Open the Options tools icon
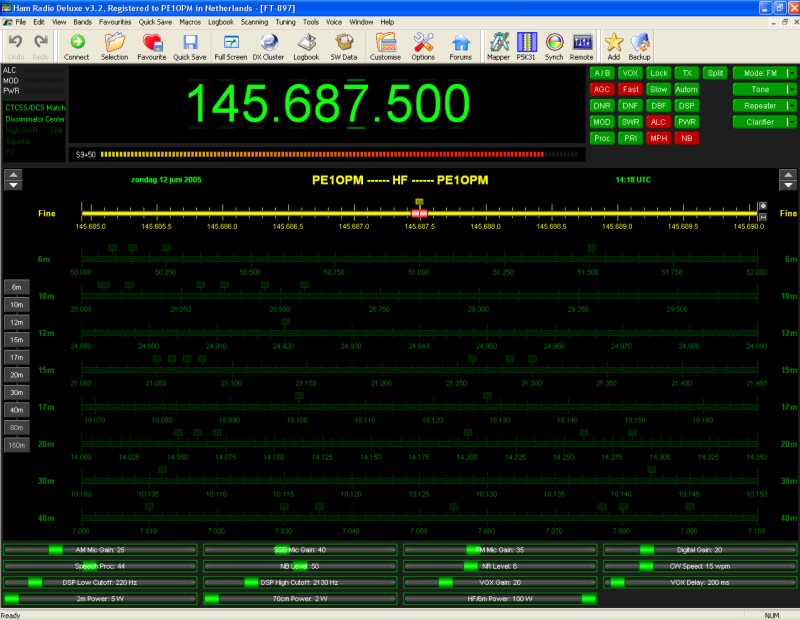The image size is (800, 620). (x=423, y=46)
